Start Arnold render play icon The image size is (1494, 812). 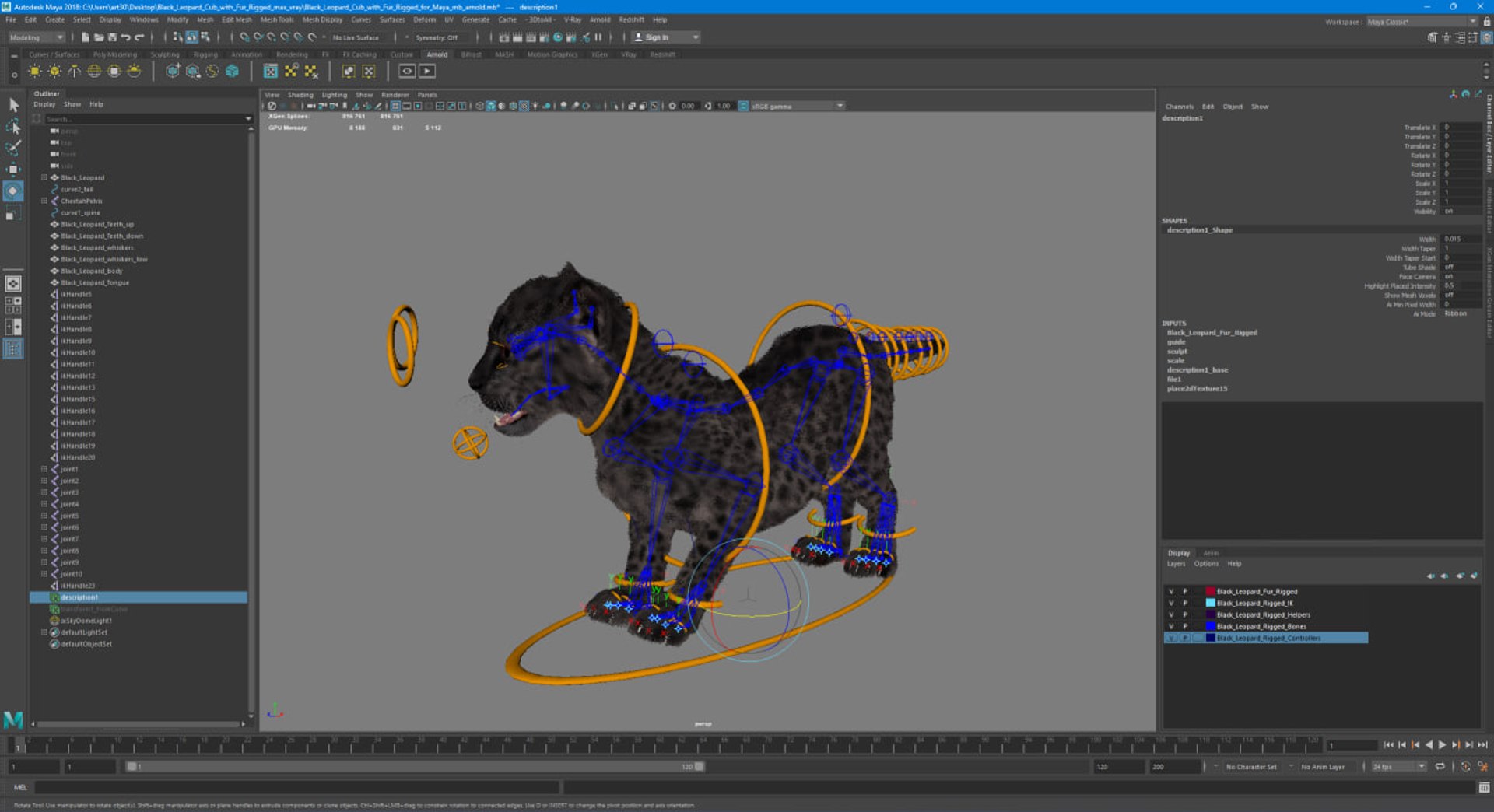pyautogui.click(x=427, y=71)
